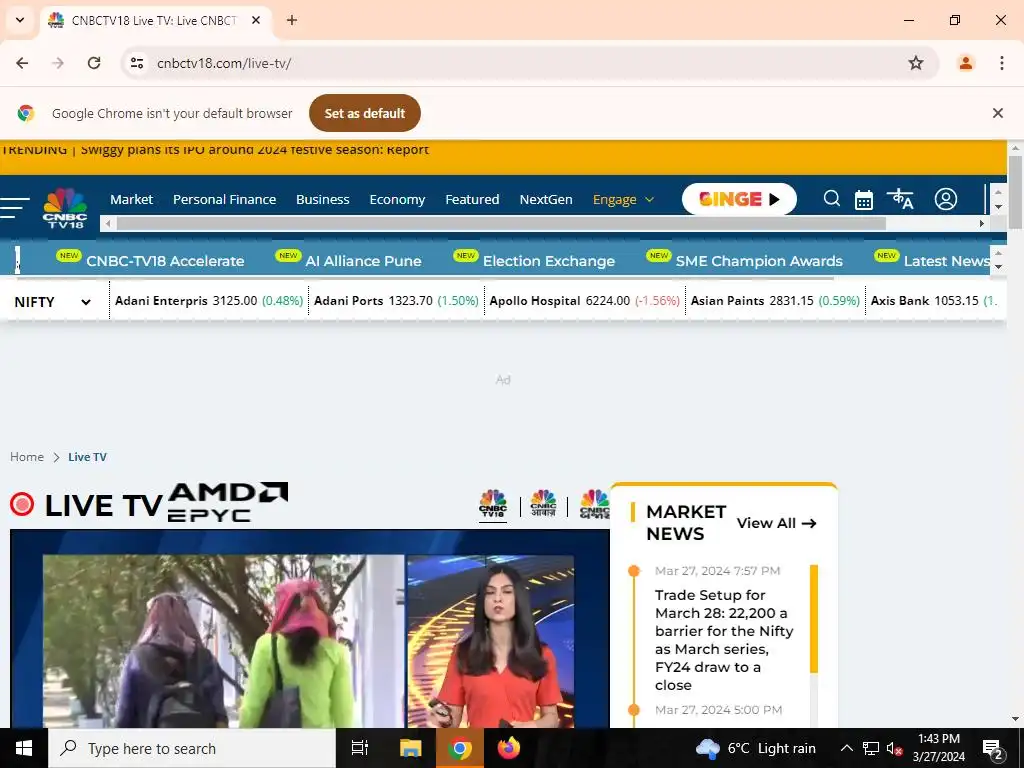The width and height of the screenshot is (1024, 768).
Task: Expand the Engage menu dropdown
Action: (x=623, y=199)
